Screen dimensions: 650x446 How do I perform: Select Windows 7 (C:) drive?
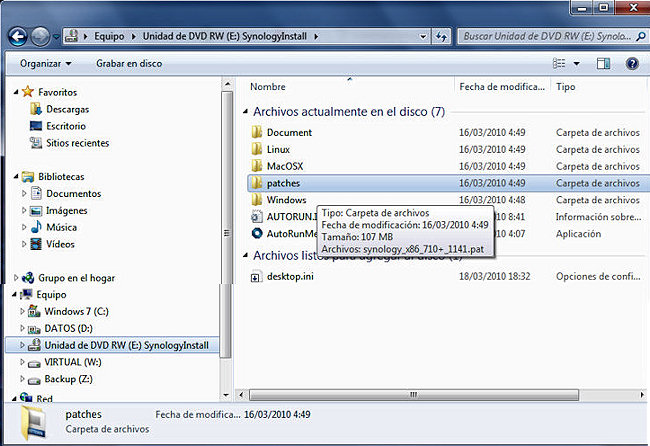point(76,311)
